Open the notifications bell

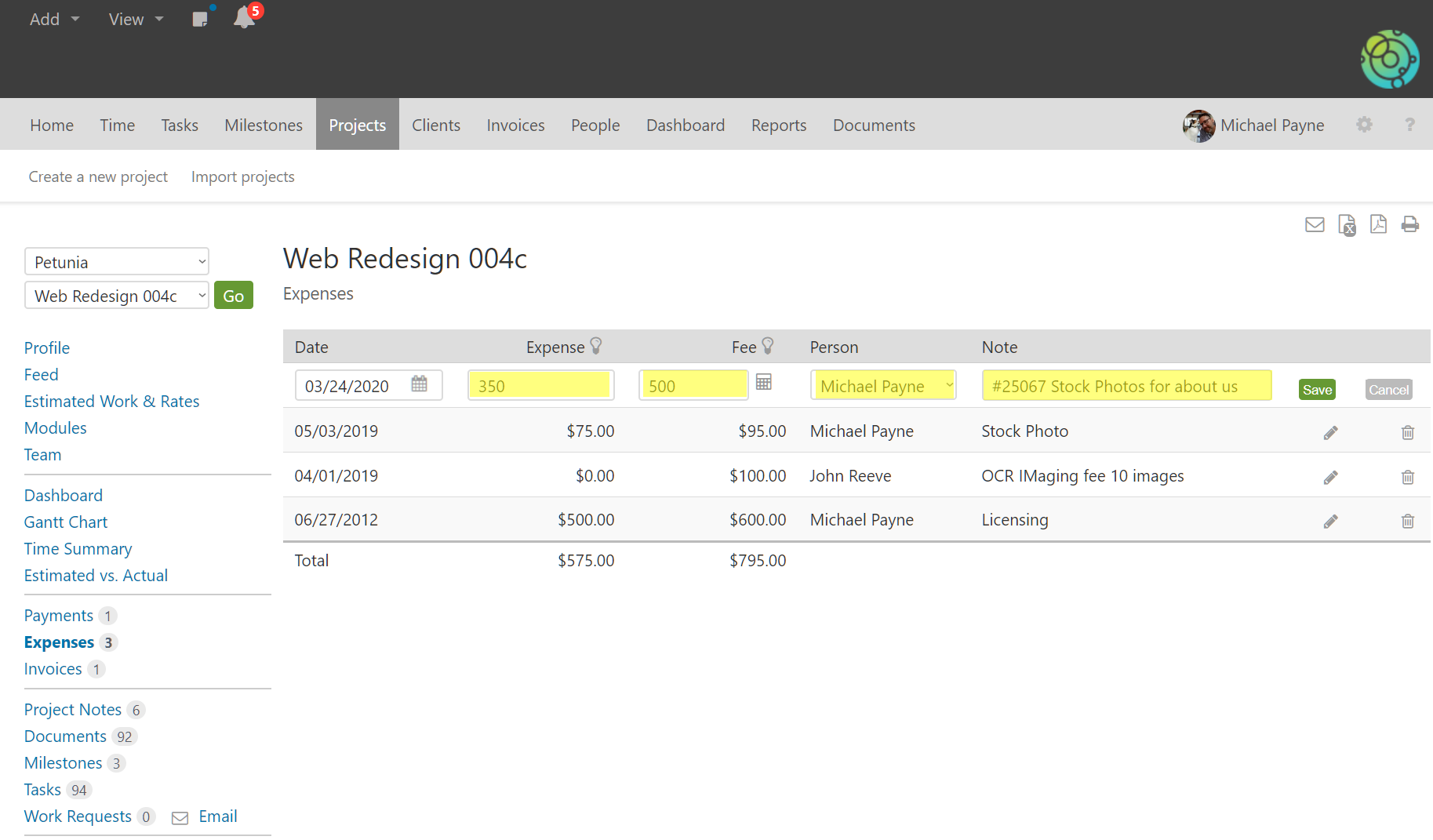click(244, 18)
